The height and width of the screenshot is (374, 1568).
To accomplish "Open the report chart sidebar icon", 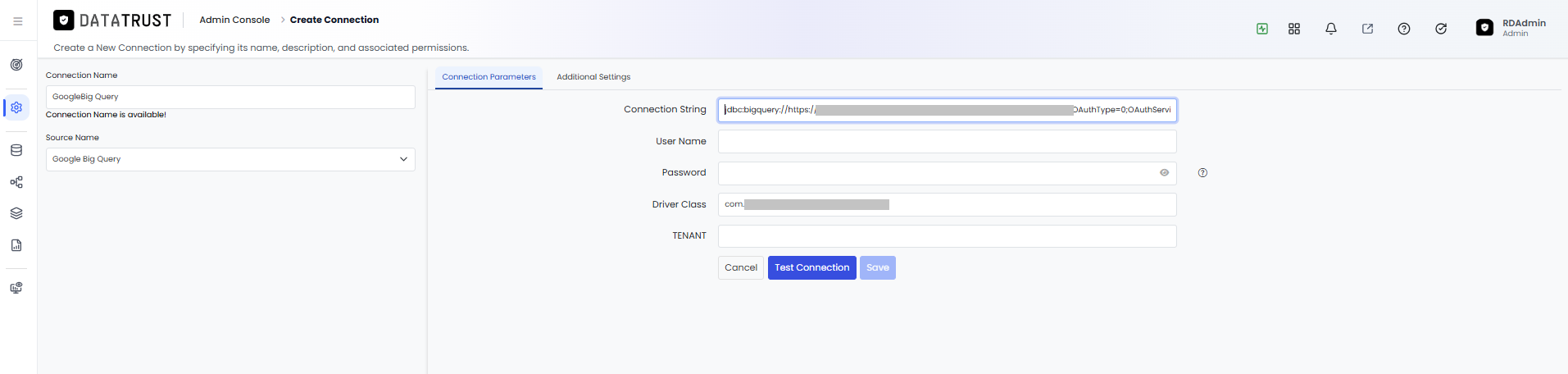I will click(x=16, y=245).
